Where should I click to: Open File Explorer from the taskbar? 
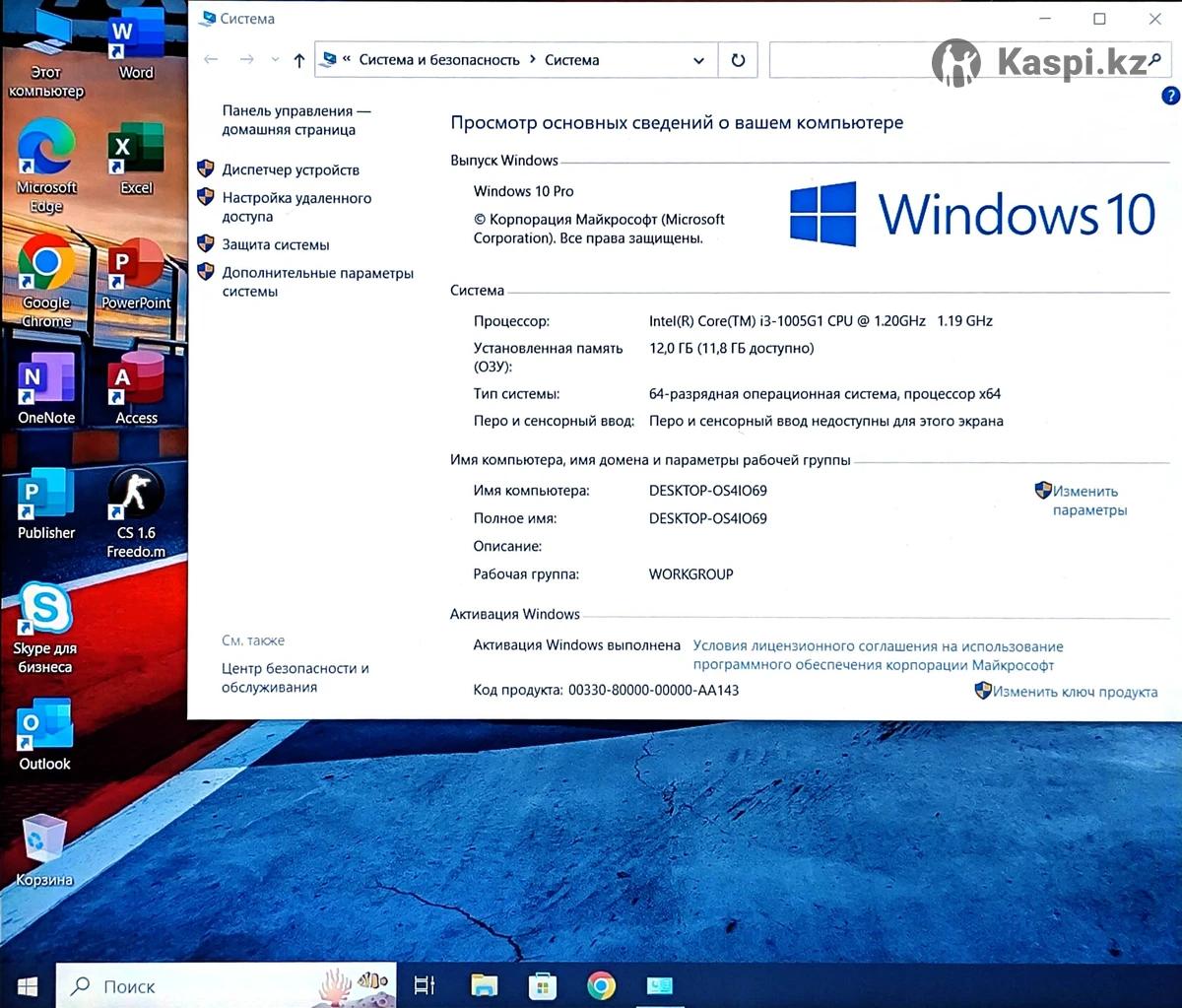coord(484,985)
